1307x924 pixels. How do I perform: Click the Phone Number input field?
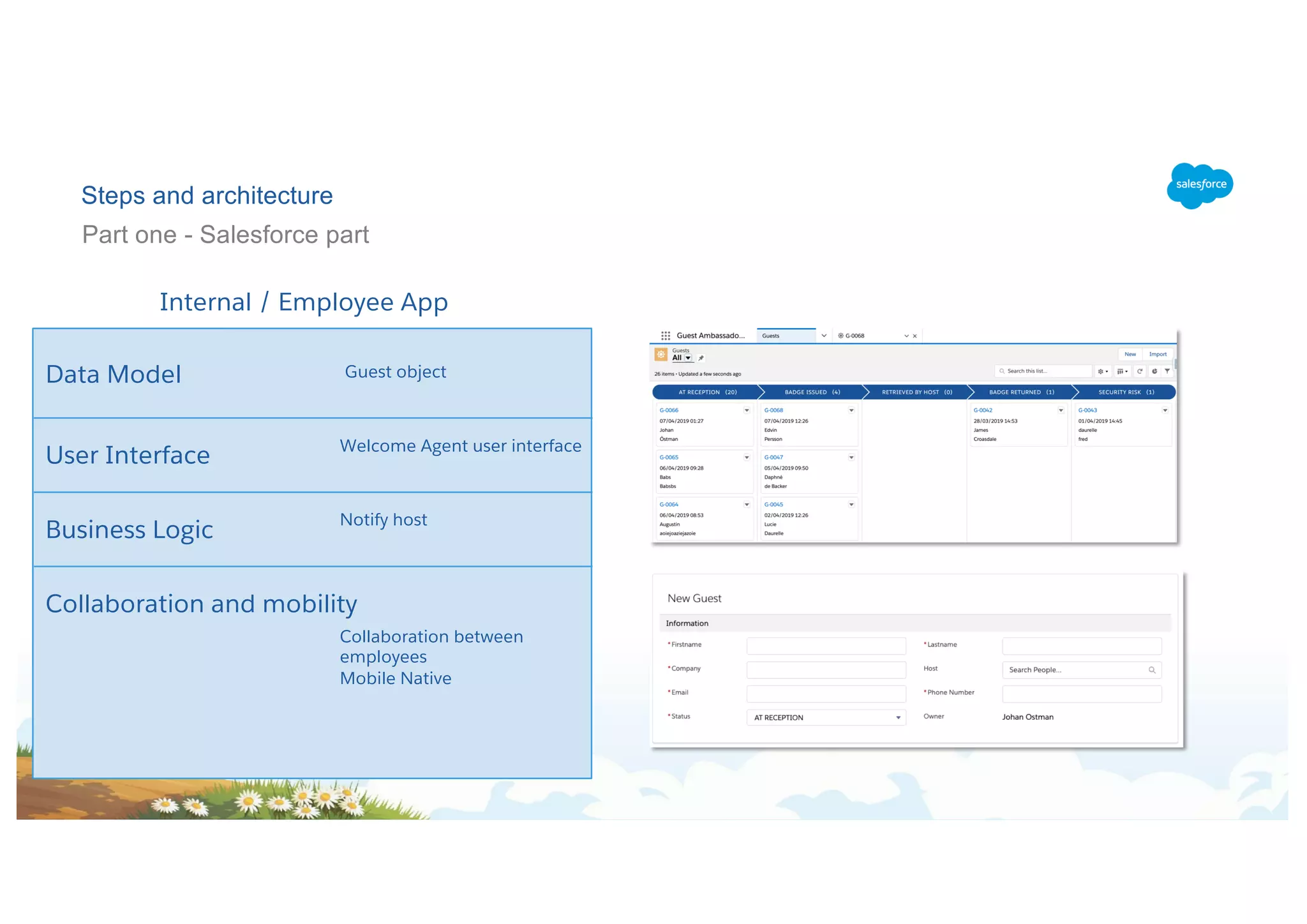click(1082, 694)
